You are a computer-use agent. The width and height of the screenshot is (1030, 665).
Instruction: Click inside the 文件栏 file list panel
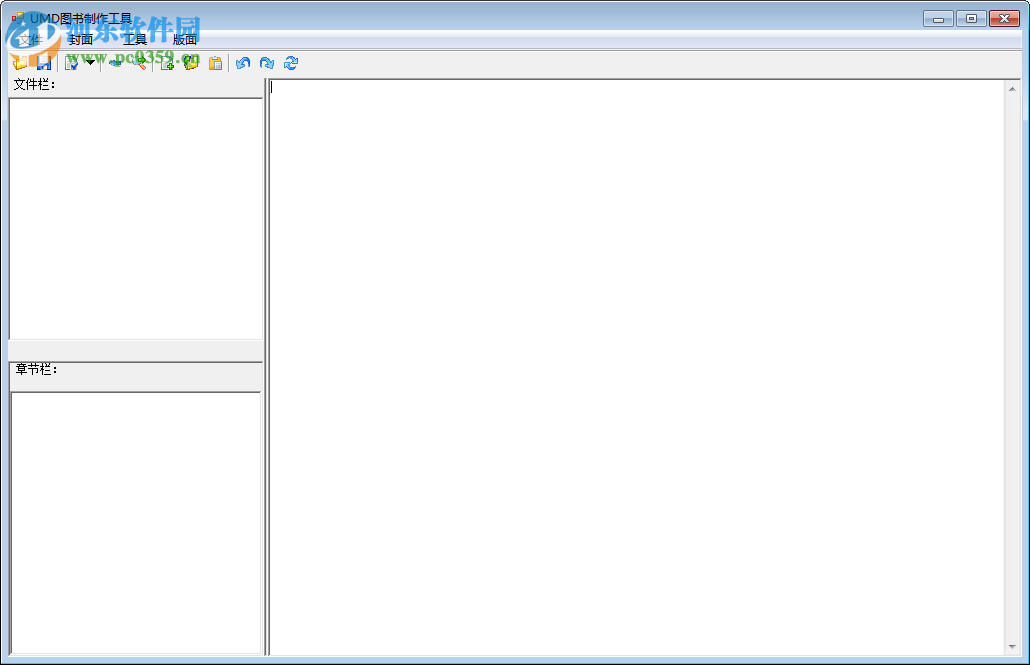click(x=136, y=219)
